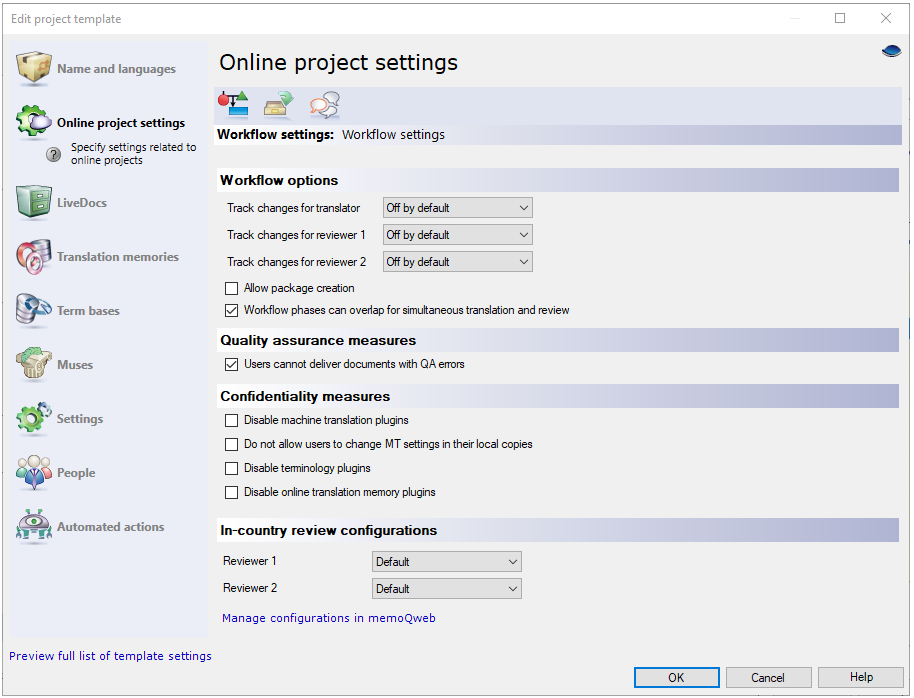This screenshot has height=698, width=914.
Task: Select the Automated actions sidebar icon
Action: point(33,527)
